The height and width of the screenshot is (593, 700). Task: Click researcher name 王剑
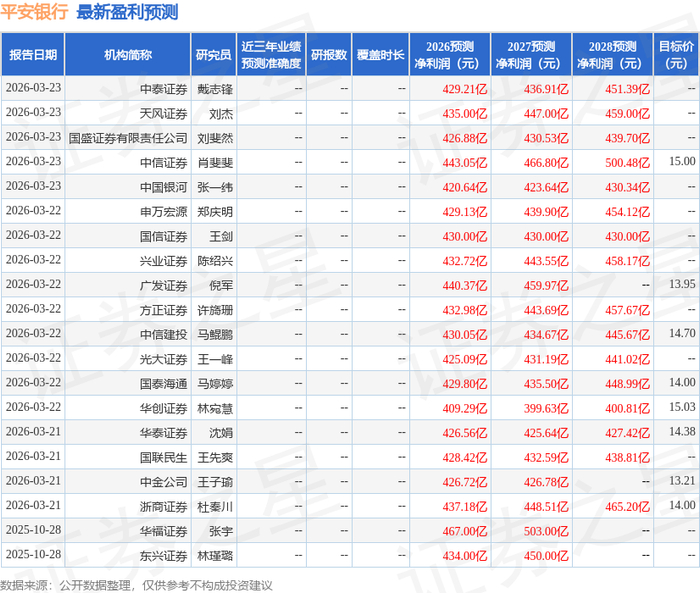pyautogui.click(x=221, y=237)
